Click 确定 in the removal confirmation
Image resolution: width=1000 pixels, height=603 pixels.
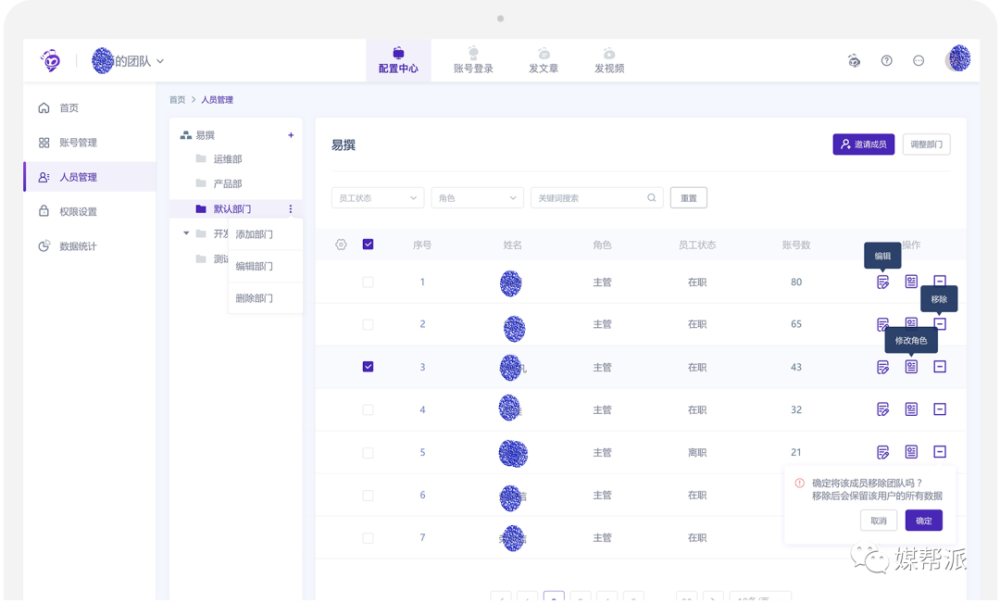click(x=923, y=520)
